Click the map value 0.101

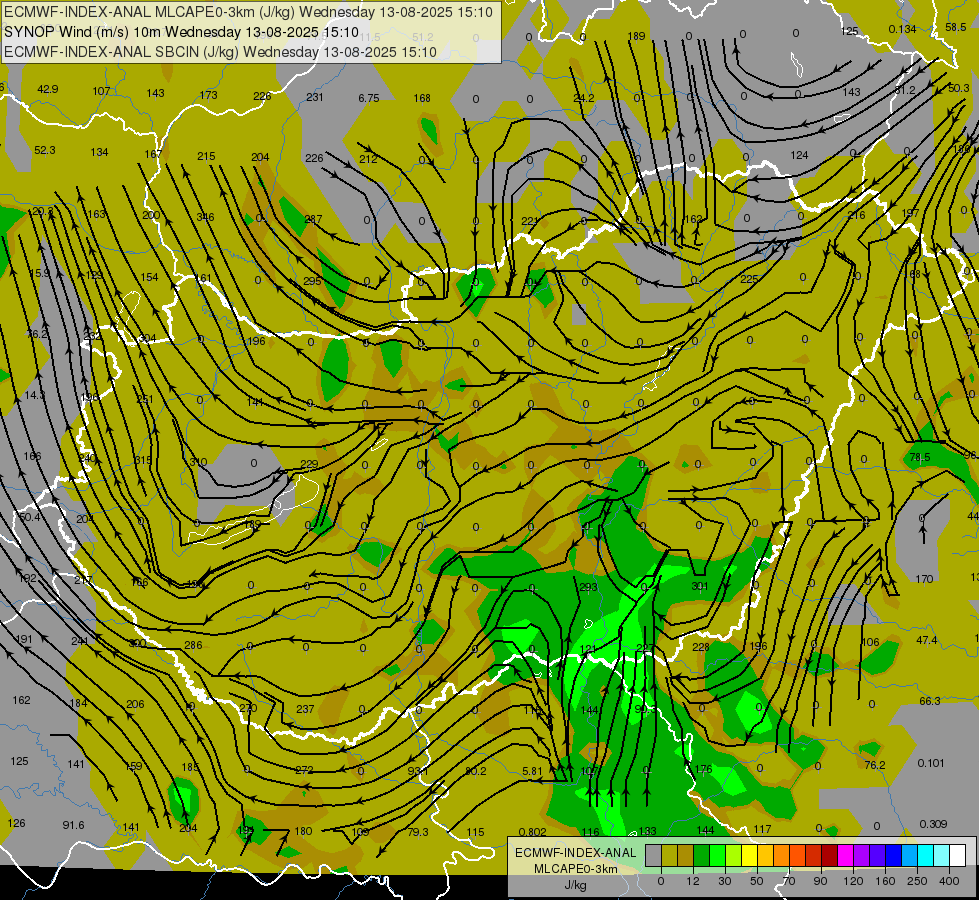click(x=931, y=763)
